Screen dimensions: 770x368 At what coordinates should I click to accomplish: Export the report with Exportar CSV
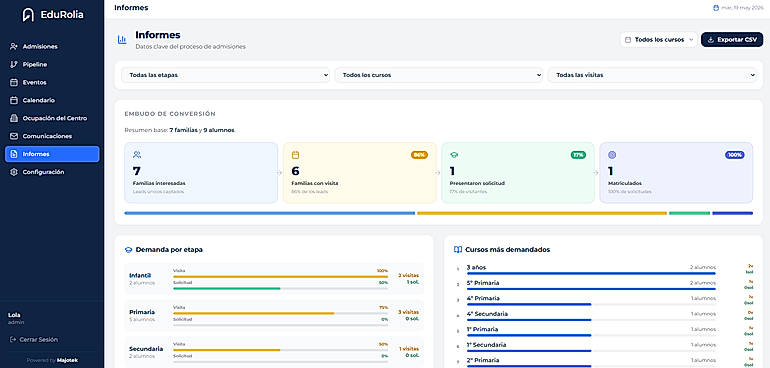click(x=732, y=39)
